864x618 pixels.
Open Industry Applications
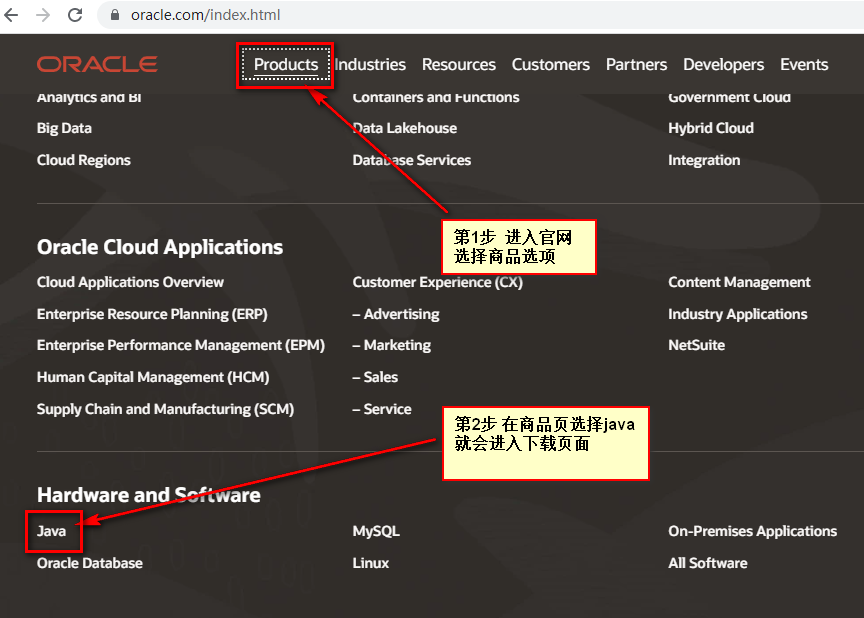pos(738,314)
